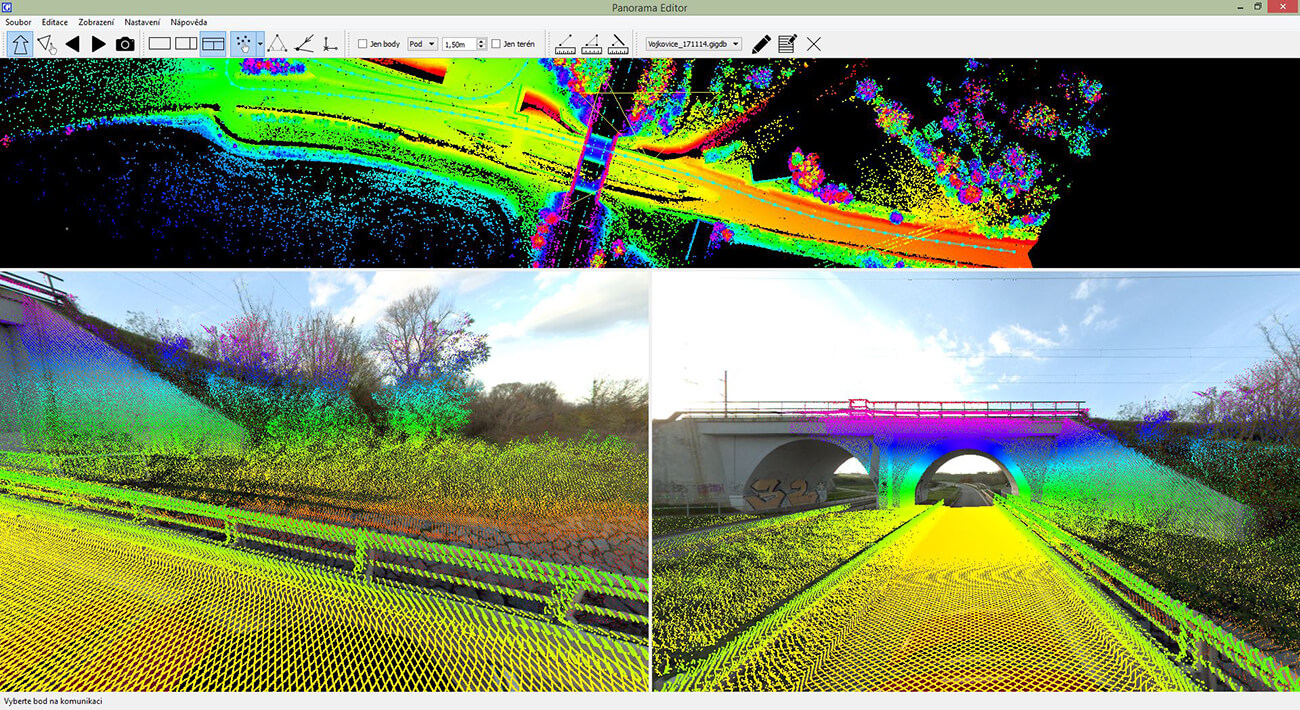Open the 'Pod' dropdown
Viewport: 1300px width, 710px height.
pos(422,44)
